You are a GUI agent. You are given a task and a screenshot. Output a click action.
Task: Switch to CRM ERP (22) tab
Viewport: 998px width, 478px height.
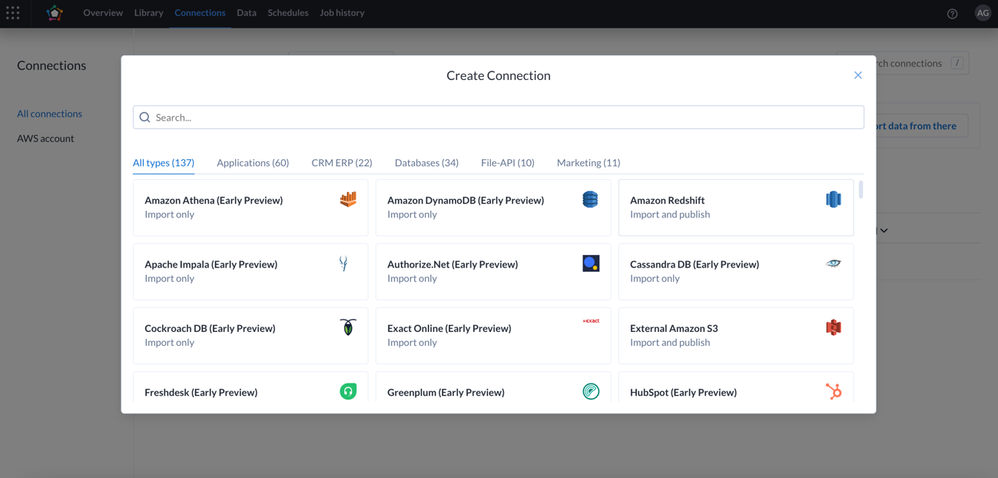click(342, 163)
